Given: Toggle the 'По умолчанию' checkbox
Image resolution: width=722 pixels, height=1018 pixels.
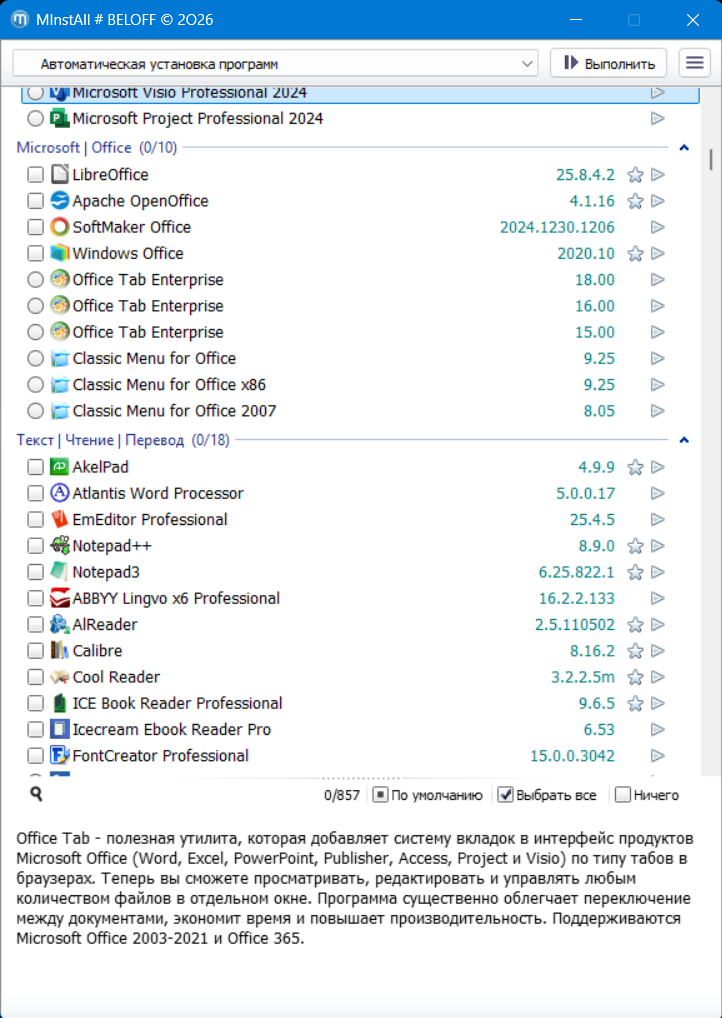Looking at the screenshot, I should pyautogui.click(x=381, y=795).
